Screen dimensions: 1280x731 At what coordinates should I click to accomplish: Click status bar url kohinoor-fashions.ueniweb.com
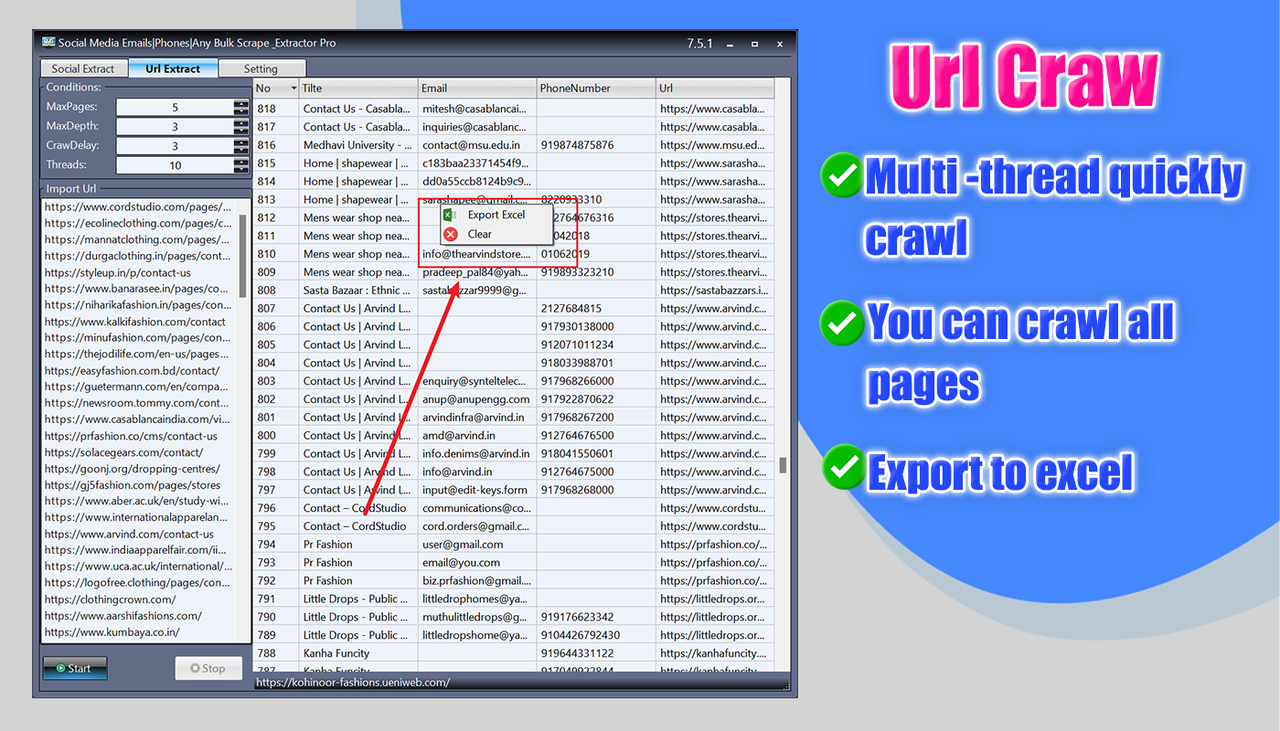353,683
